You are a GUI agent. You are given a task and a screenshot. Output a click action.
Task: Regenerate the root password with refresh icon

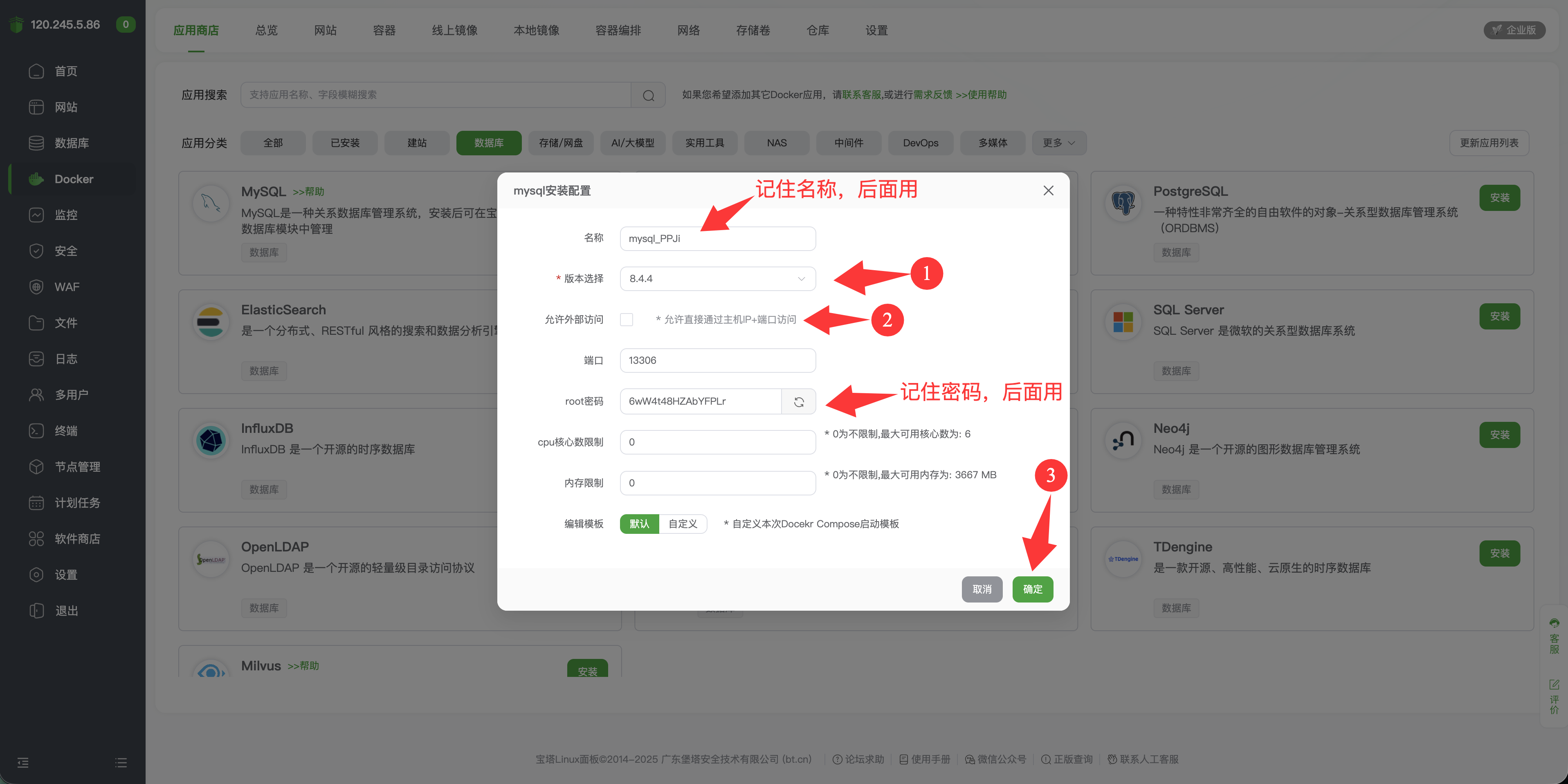799,401
